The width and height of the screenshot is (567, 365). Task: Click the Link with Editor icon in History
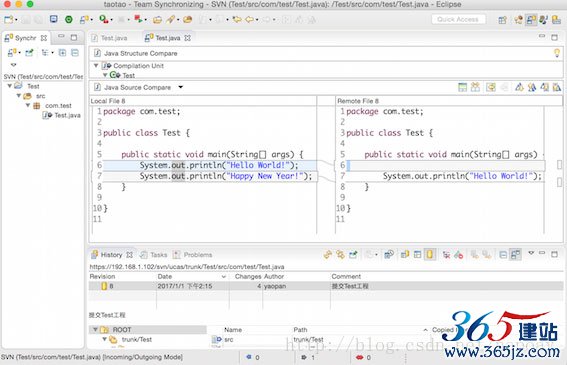coord(340,255)
